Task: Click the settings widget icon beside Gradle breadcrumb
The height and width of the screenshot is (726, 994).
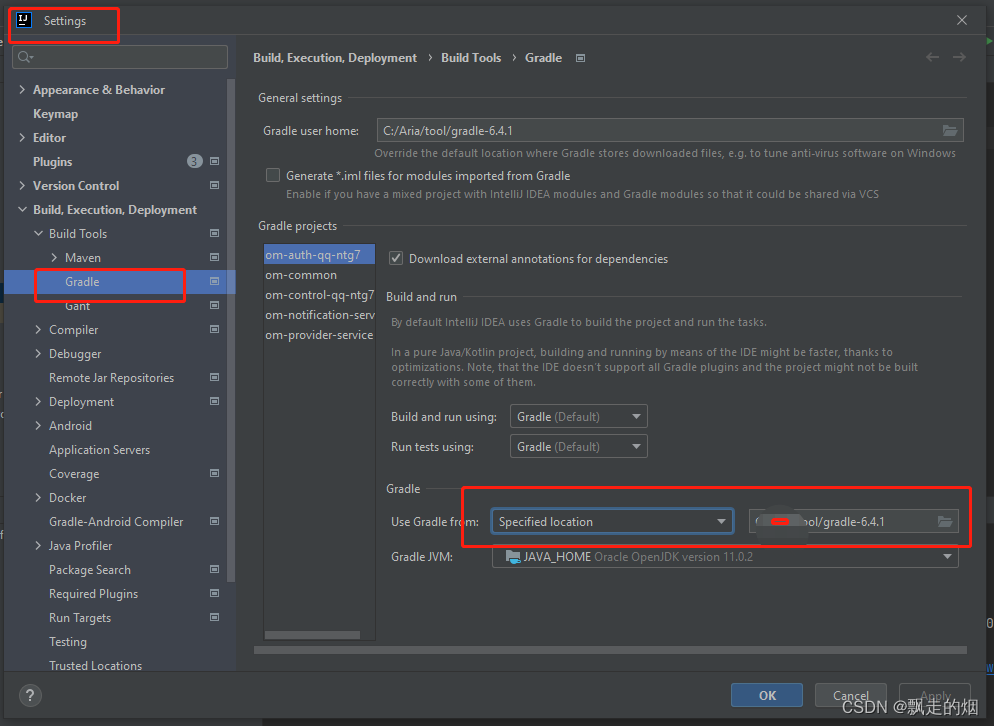Action: point(580,58)
